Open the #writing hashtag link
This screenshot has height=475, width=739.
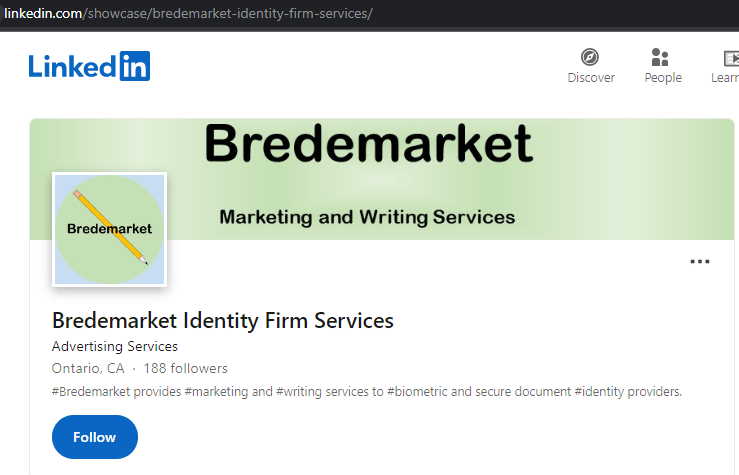click(x=298, y=392)
